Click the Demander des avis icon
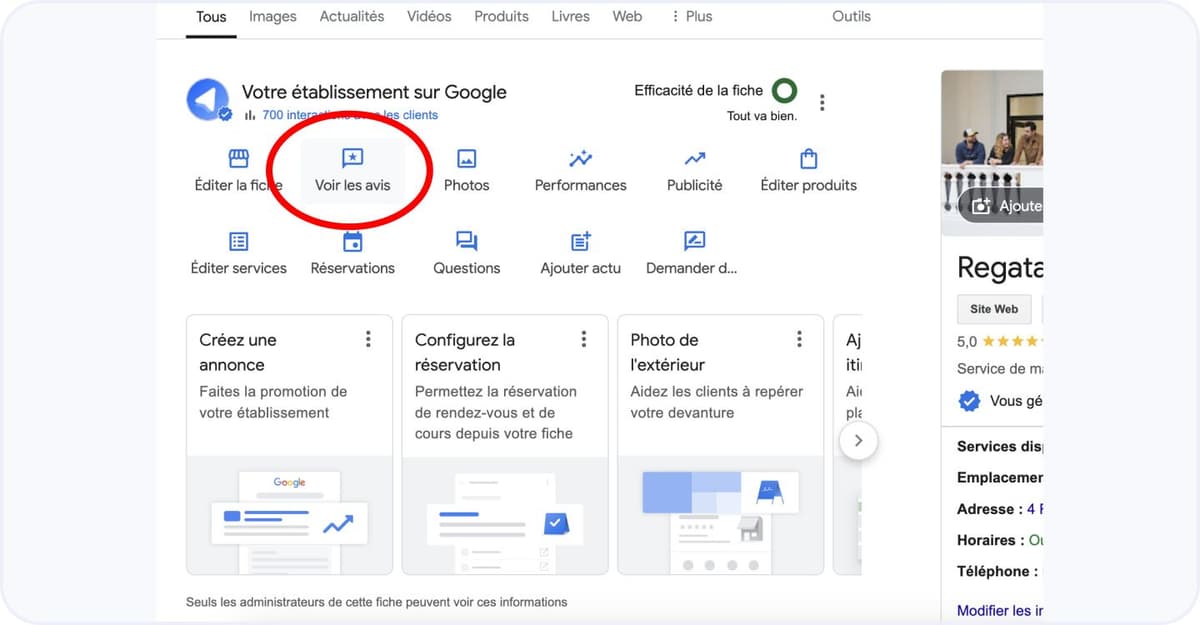1200x625 pixels. (693, 242)
